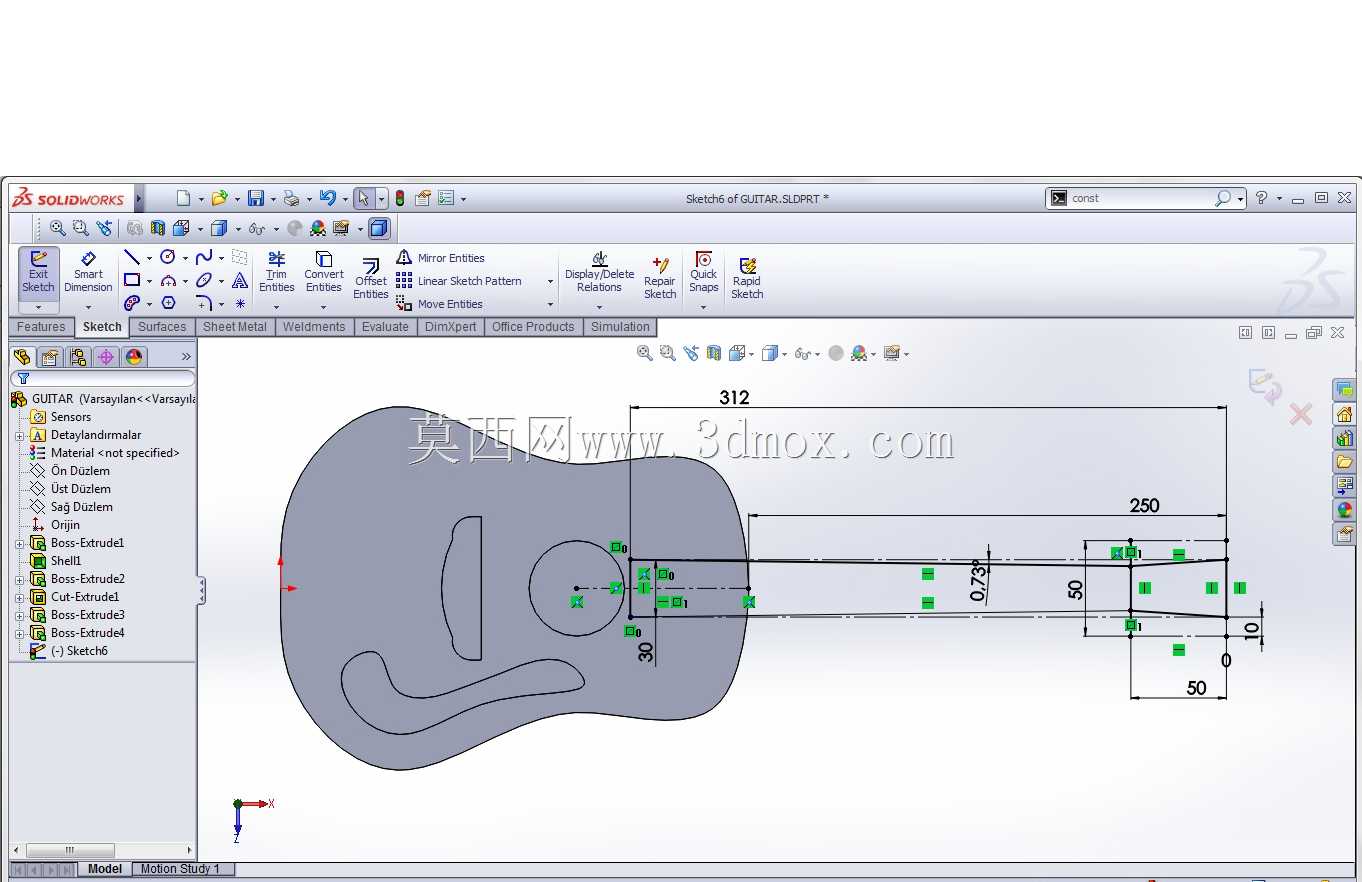The width and height of the screenshot is (1362, 882).
Task: Open the Quick Snaps dropdown arrow
Action: tap(703, 307)
